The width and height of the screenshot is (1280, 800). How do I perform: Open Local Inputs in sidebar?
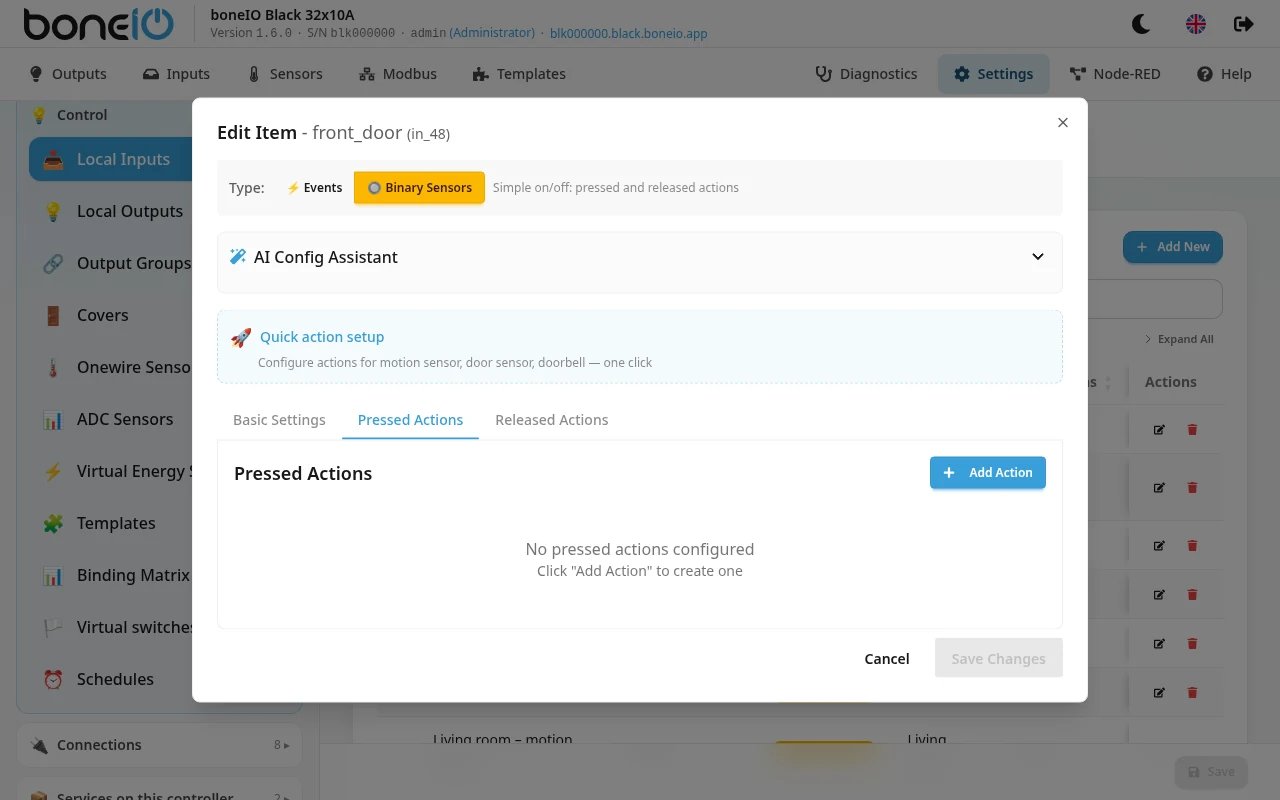click(x=110, y=159)
